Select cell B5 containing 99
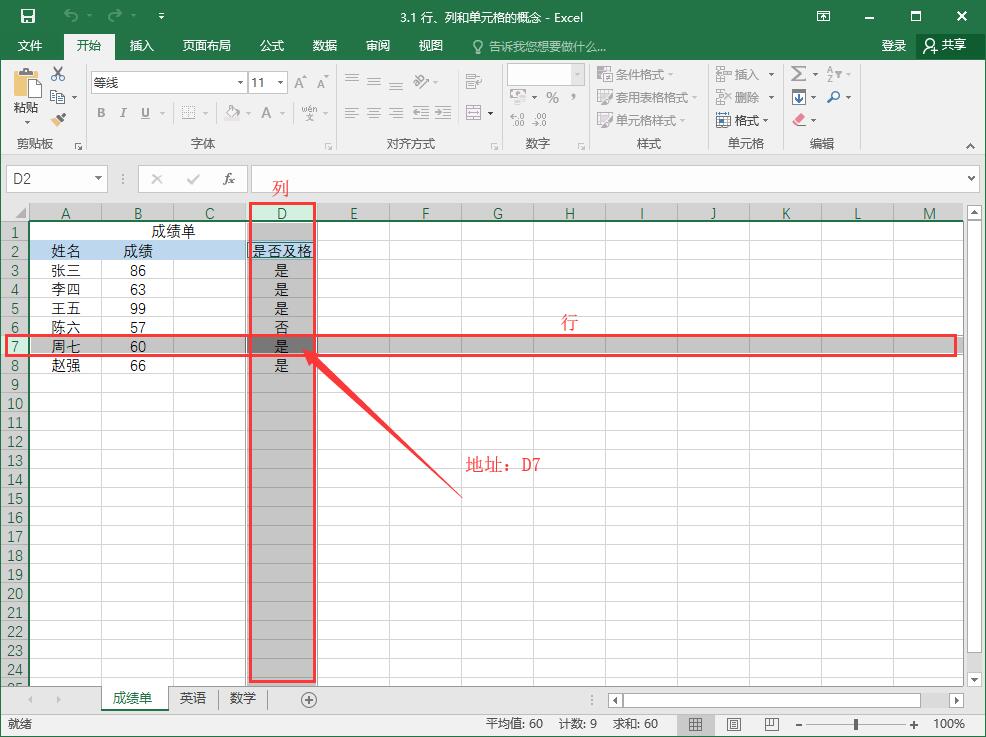Screen dimensions: 986x737 click(x=138, y=308)
